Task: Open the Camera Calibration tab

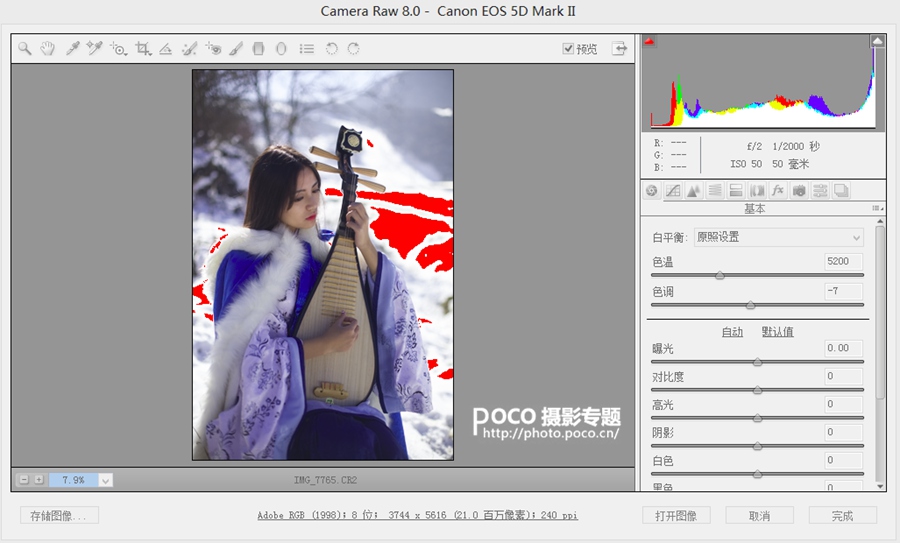Action: click(x=799, y=191)
